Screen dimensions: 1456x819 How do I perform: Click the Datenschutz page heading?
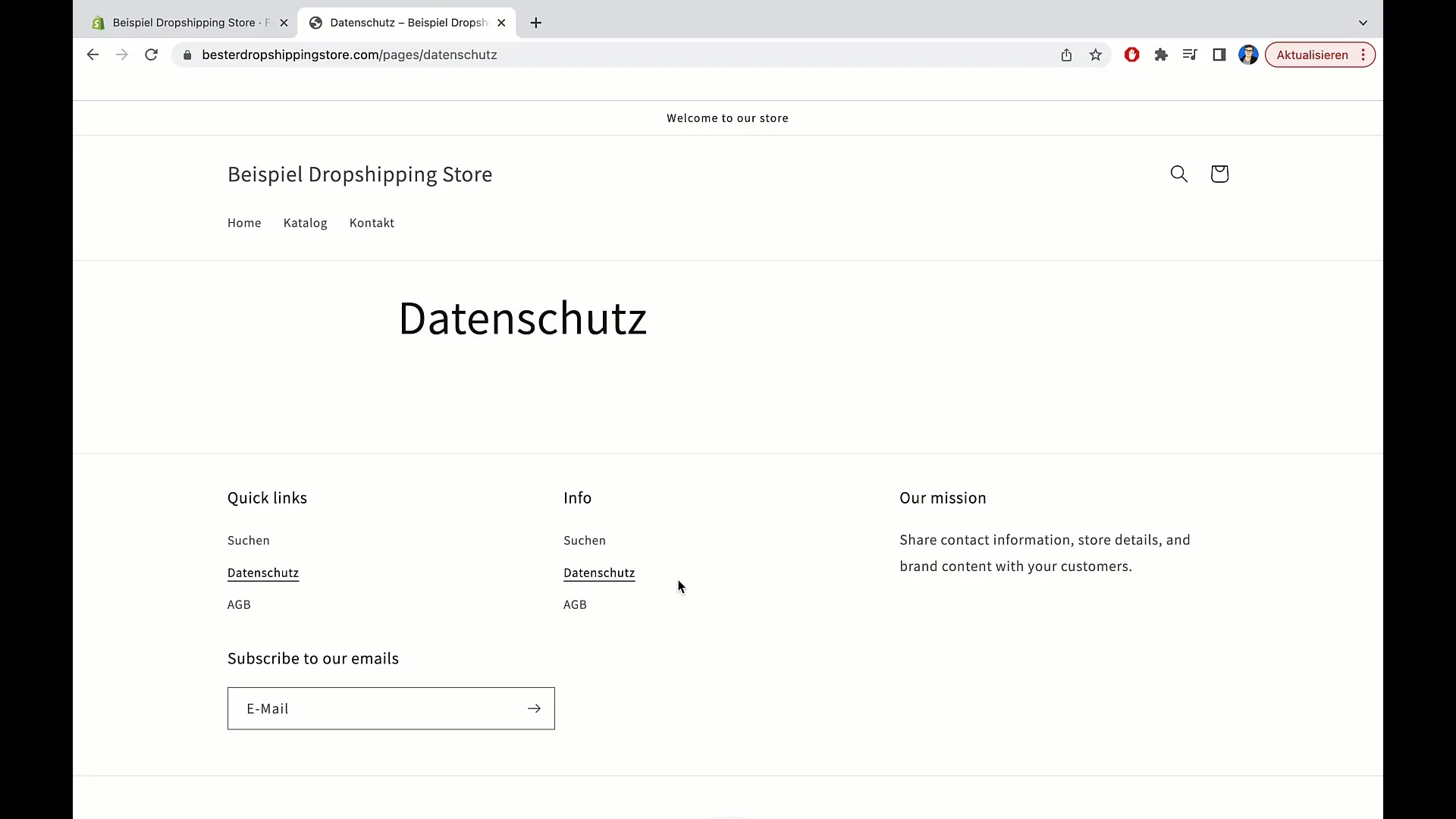(522, 318)
